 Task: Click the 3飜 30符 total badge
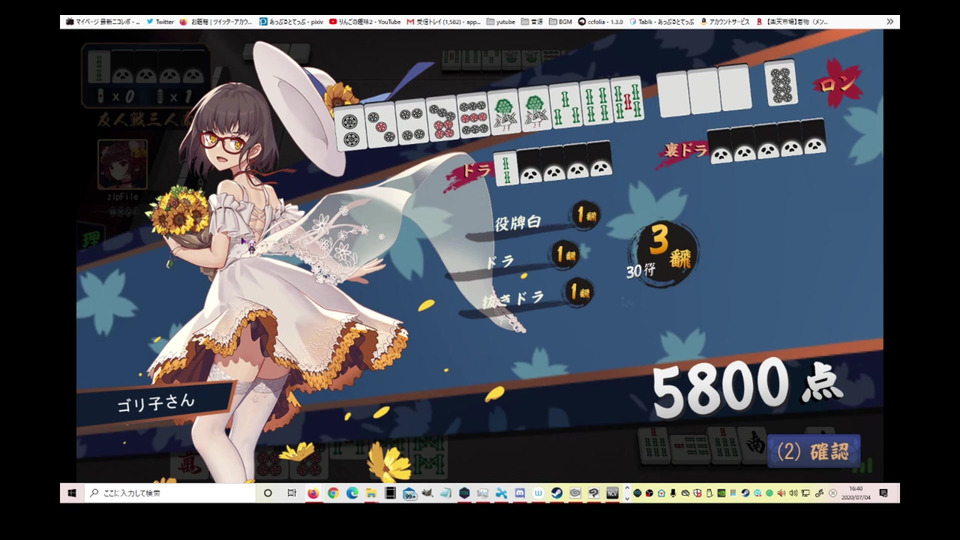[662, 255]
